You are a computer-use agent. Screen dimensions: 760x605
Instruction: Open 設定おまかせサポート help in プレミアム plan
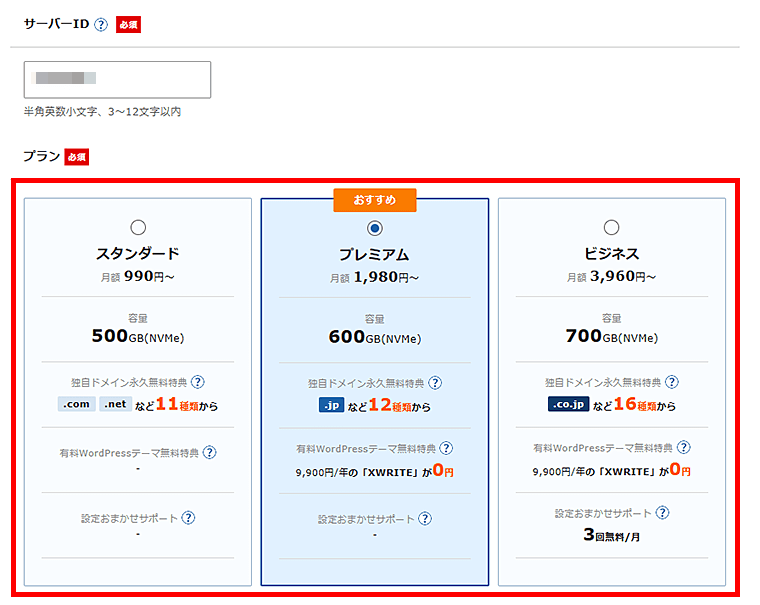(x=425, y=518)
